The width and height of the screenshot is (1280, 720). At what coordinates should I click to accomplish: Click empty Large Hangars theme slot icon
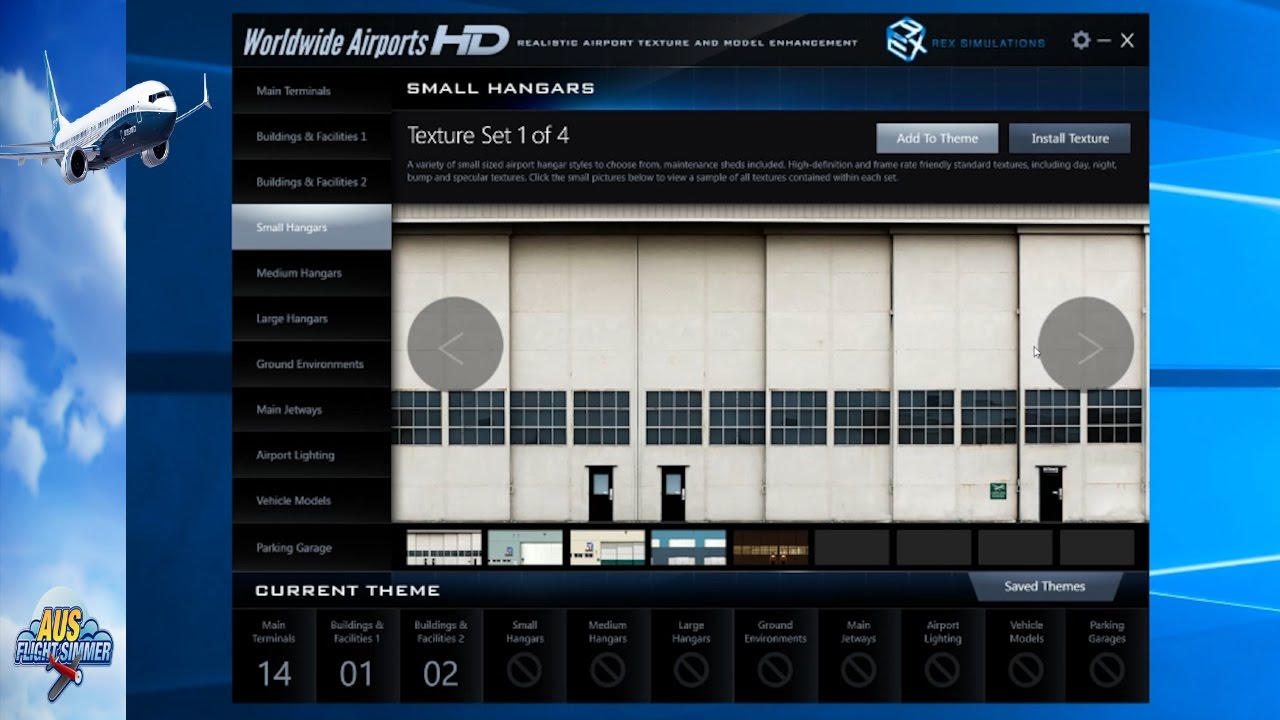click(691, 671)
